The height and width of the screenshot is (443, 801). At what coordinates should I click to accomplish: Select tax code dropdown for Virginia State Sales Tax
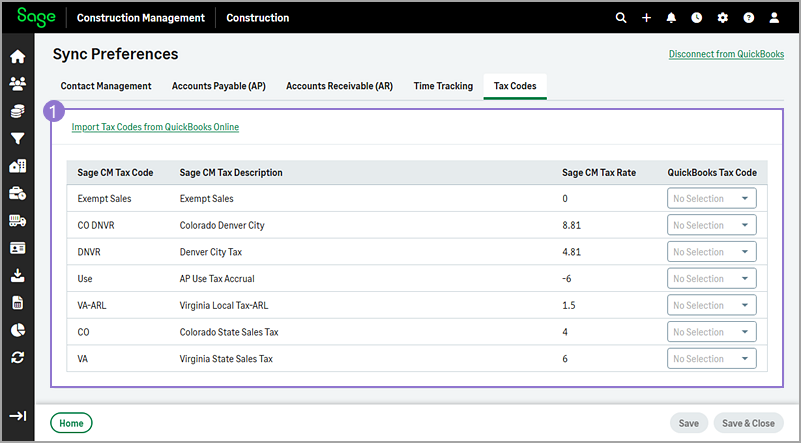(711, 359)
